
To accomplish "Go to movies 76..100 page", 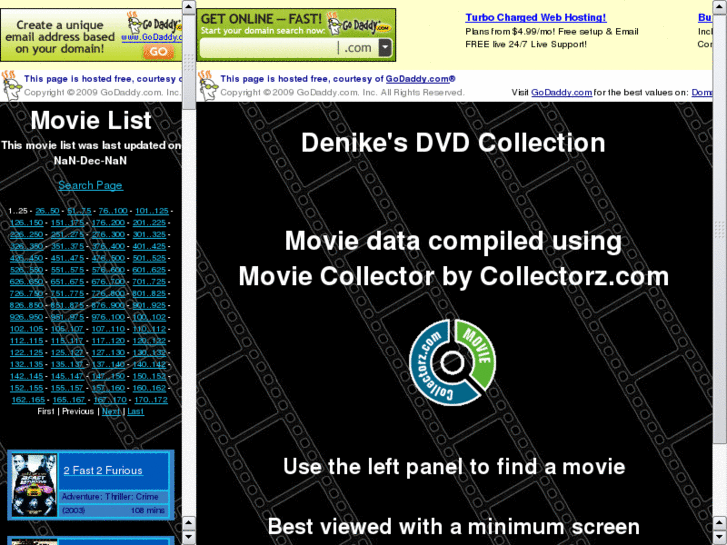I will [113, 211].
